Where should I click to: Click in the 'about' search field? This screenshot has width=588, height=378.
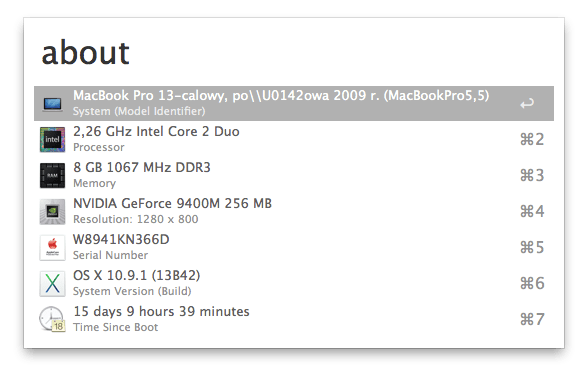tap(294, 53)
